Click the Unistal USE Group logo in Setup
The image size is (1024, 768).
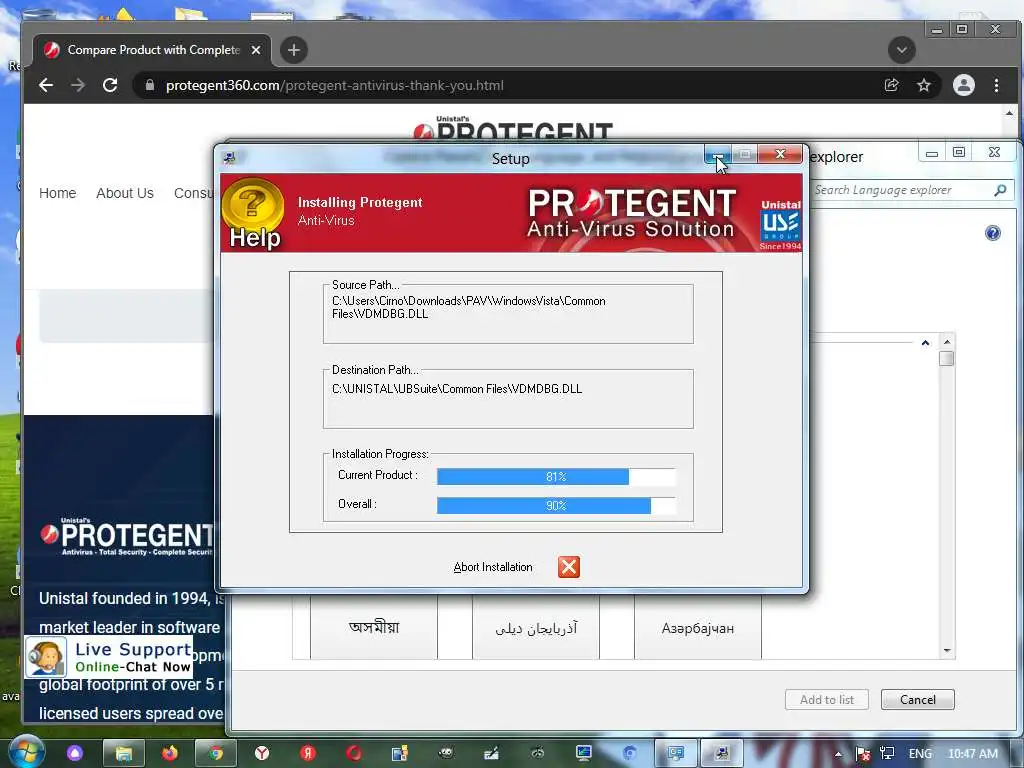[780, 225]
